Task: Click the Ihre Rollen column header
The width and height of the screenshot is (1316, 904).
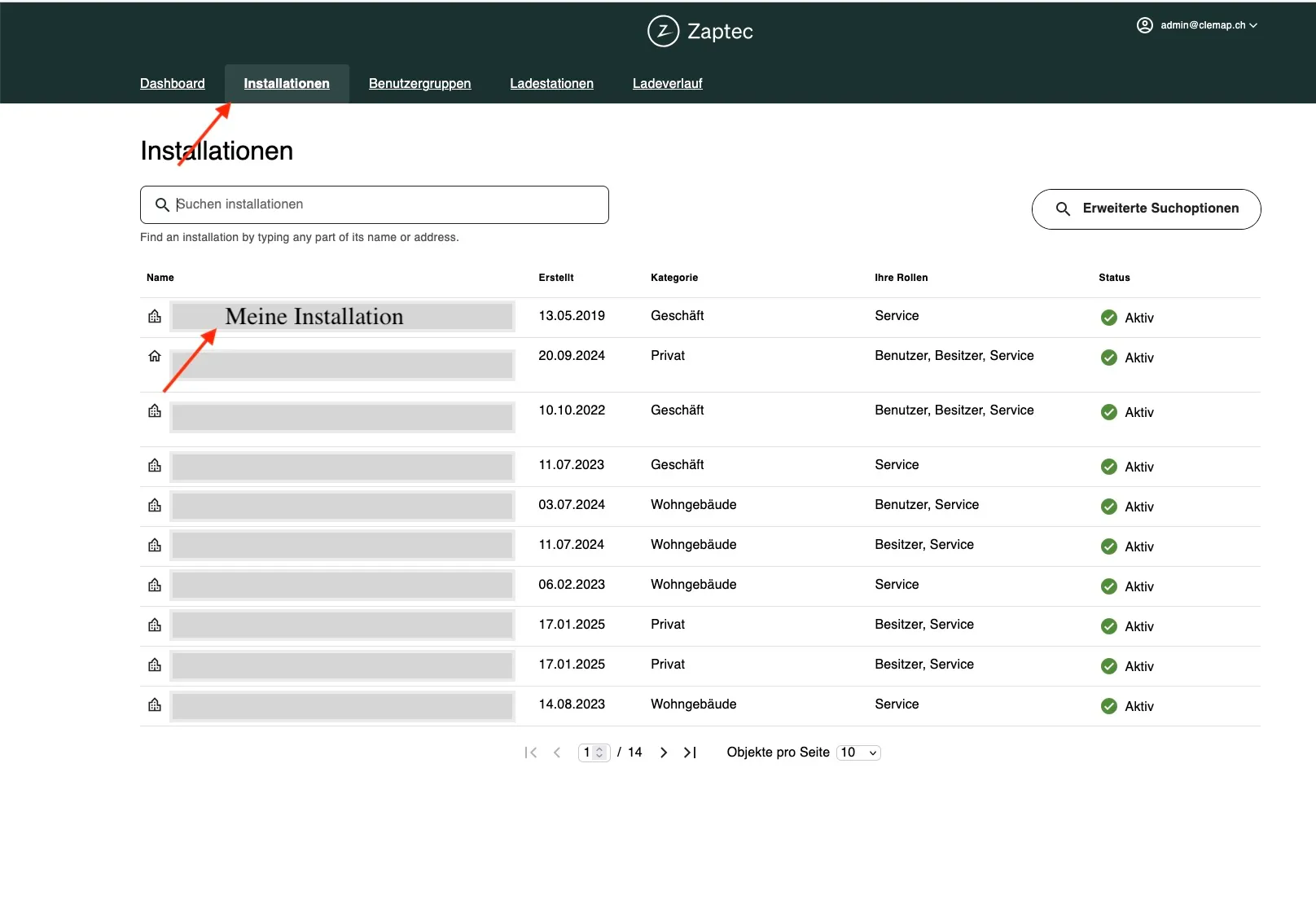Action: [x=901, y=278]
